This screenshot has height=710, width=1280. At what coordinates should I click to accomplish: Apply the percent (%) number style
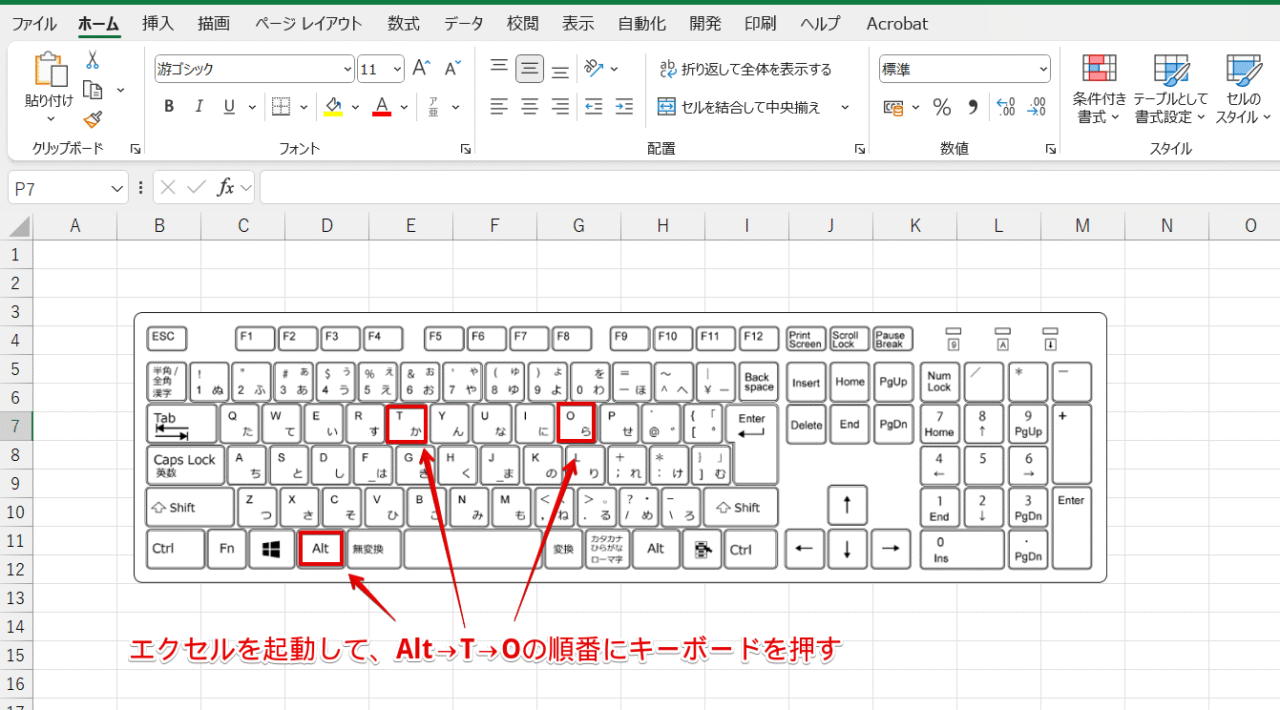point(941,107)
